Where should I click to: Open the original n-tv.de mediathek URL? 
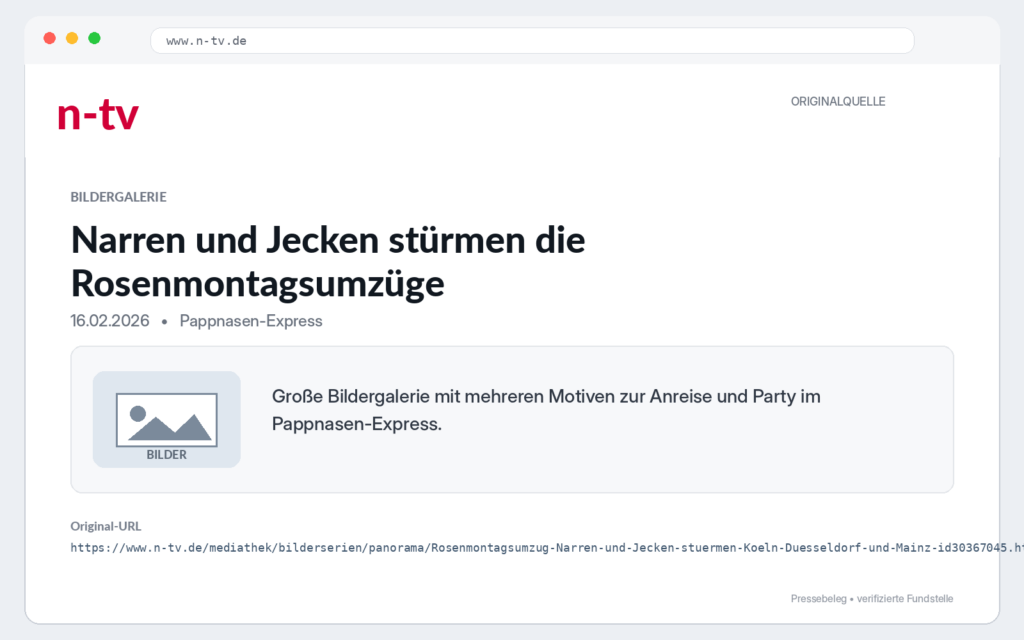click(547, 548)
